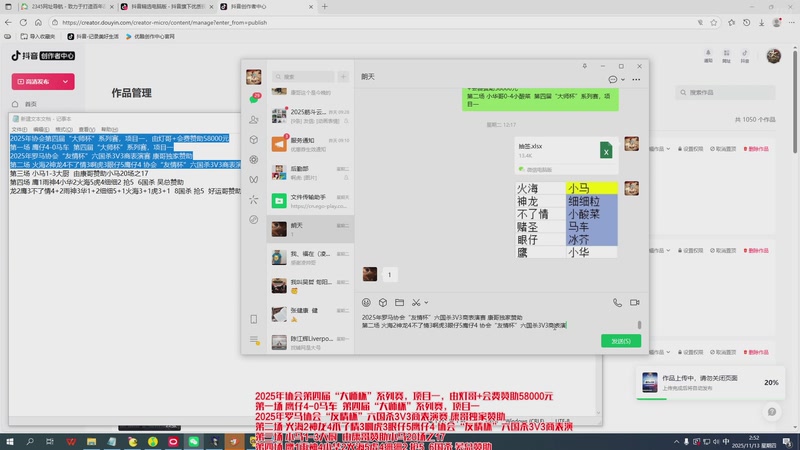Open Notepad 帮助 menu
This screenshot has width=800, height=450.
tap(109, 130)
